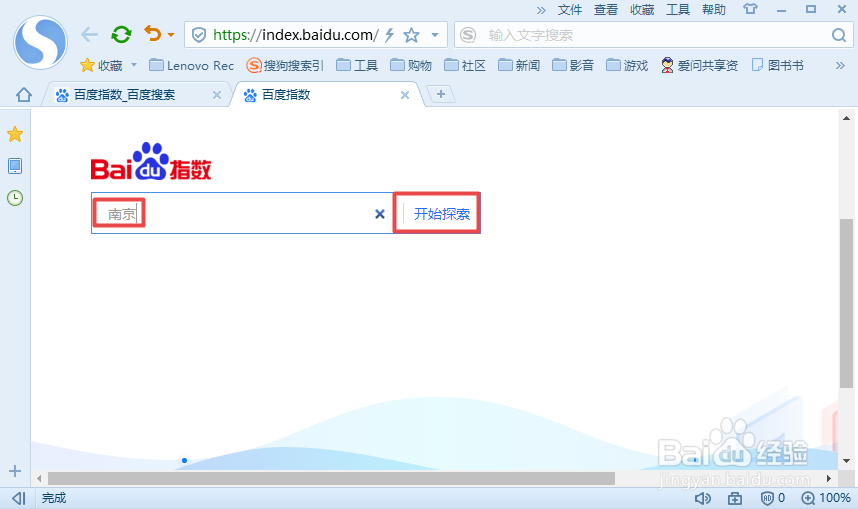Click the 收藏 star favorites button
858x509 pixels.
pos(101,66)
